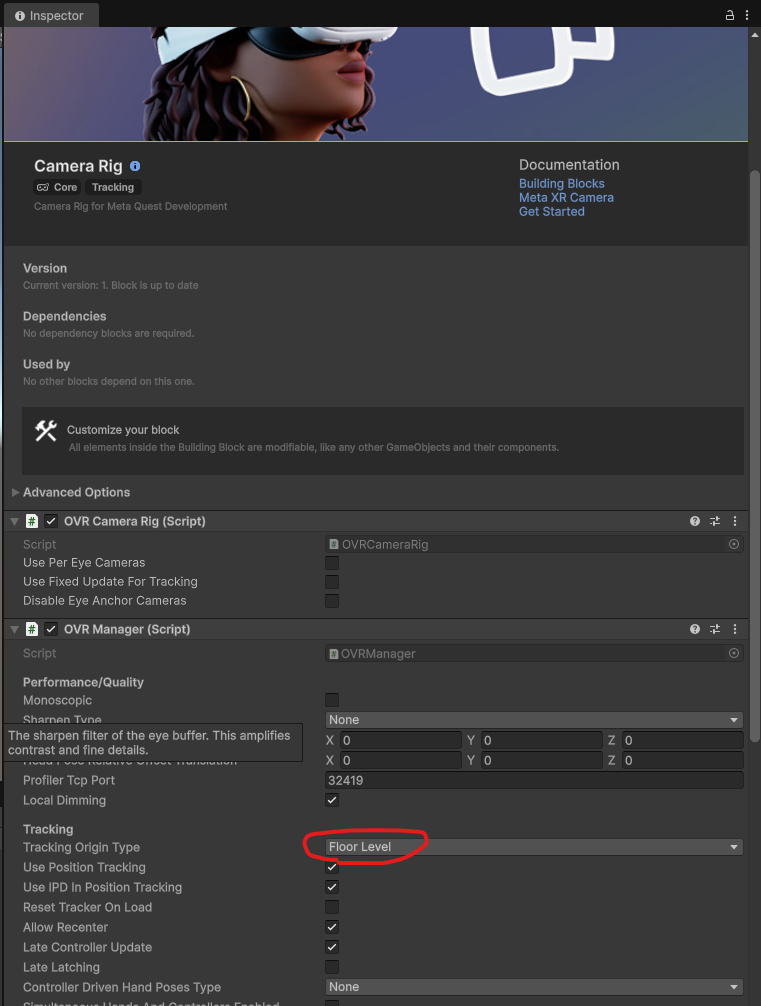This screenshot has height=1006, width=761.
Task: Uncheck Late Controller Update
Action: coord(332,947)
